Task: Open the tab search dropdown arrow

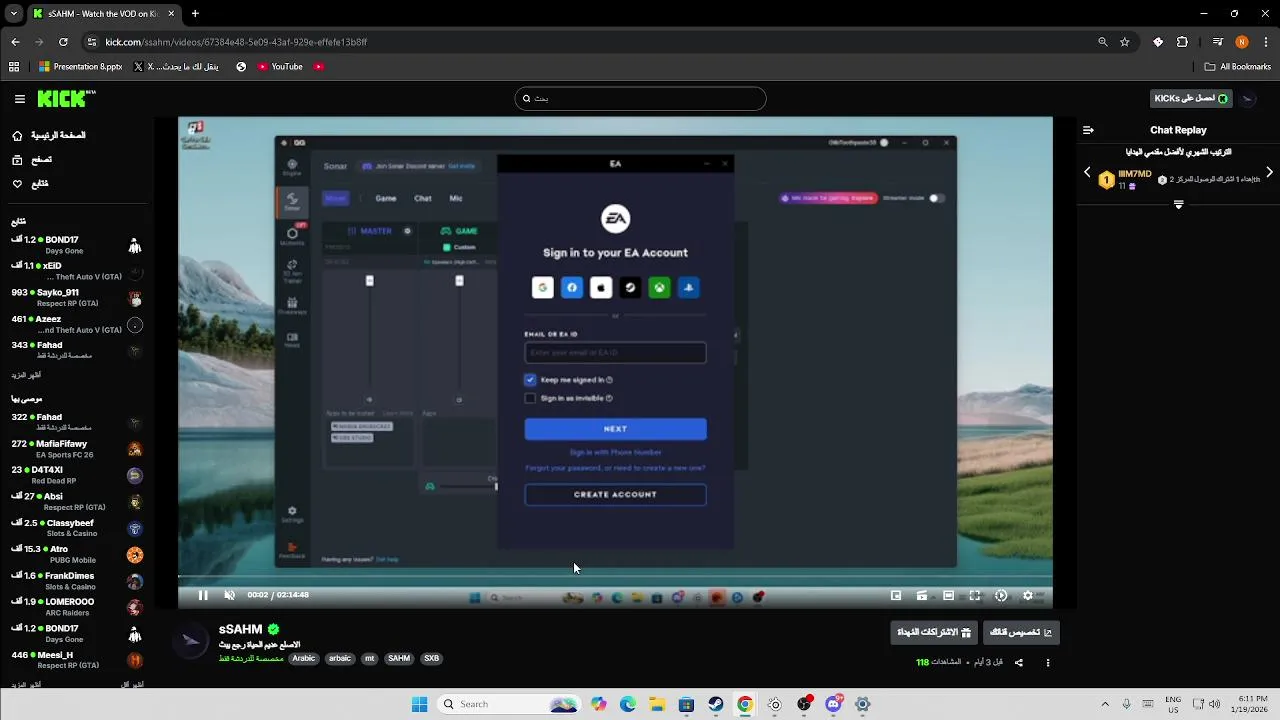Action: (14, 14)
